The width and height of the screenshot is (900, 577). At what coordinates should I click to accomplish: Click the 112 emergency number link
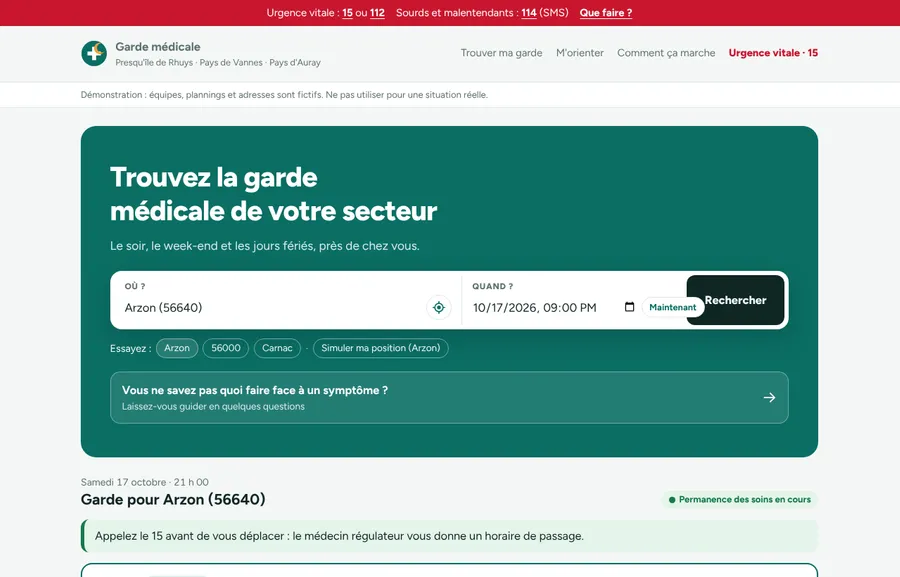377,13
